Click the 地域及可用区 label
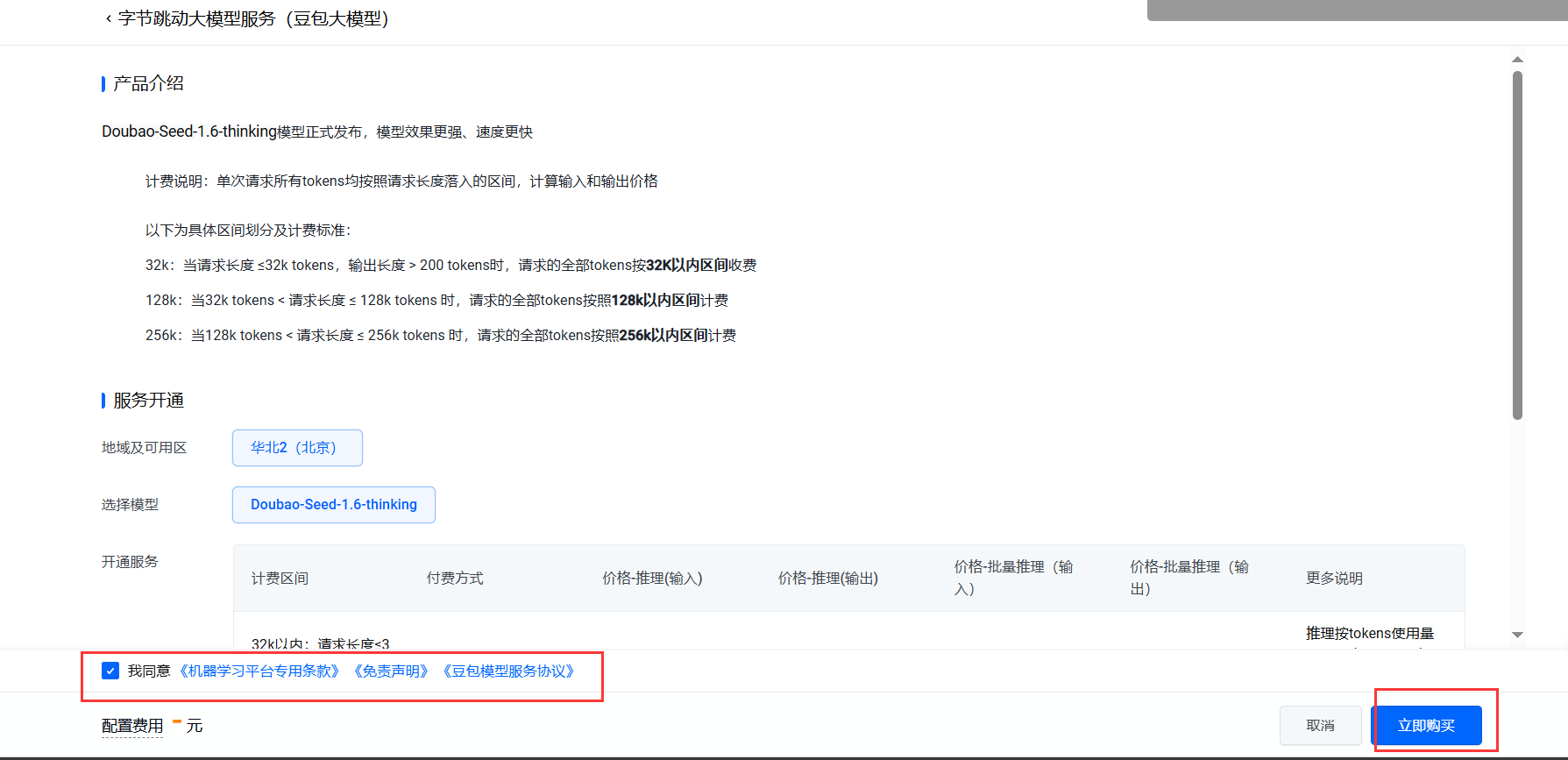The width and height of the screenshot is (1568, 760). 144,448
